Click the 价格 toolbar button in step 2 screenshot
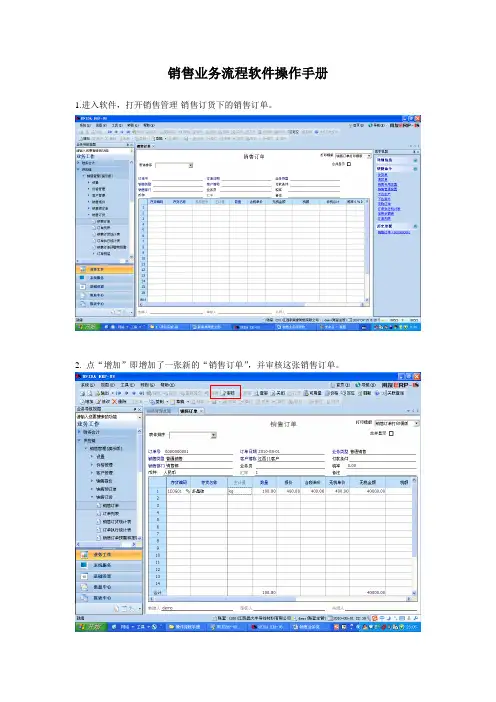The width and height of the screenshot is (496, 702). click(332, 393)
